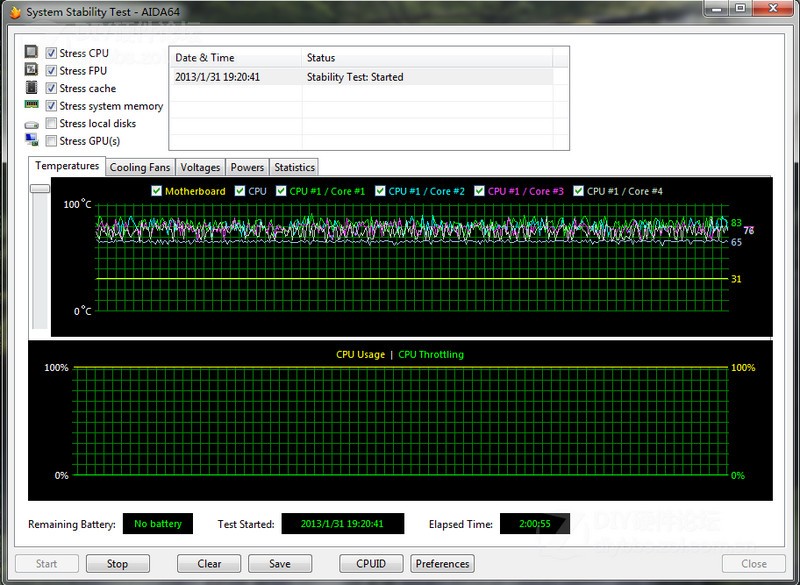Enable the Stress local disks checkbox

pos(51,124)
